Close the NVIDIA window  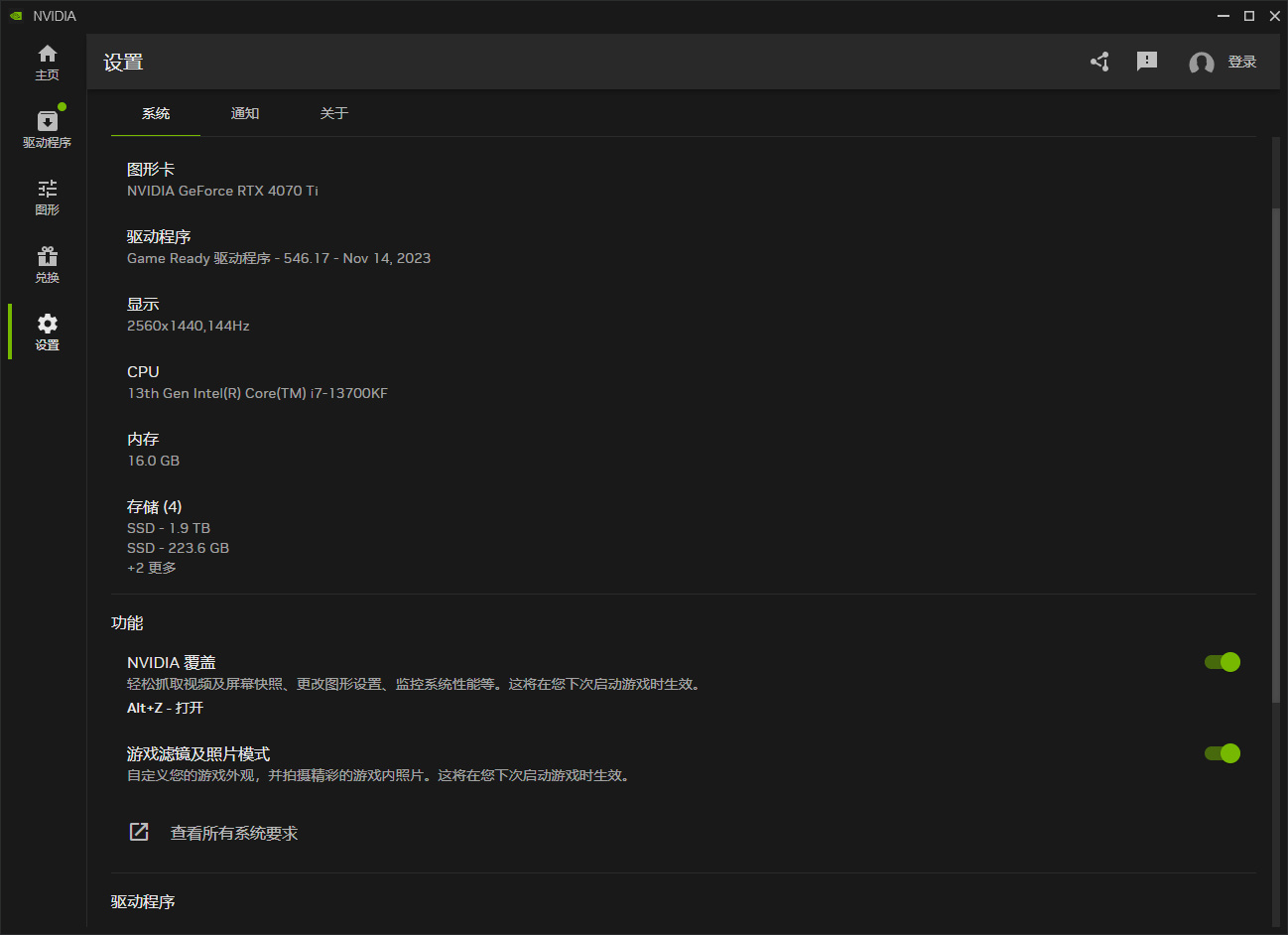point(1275,16)
